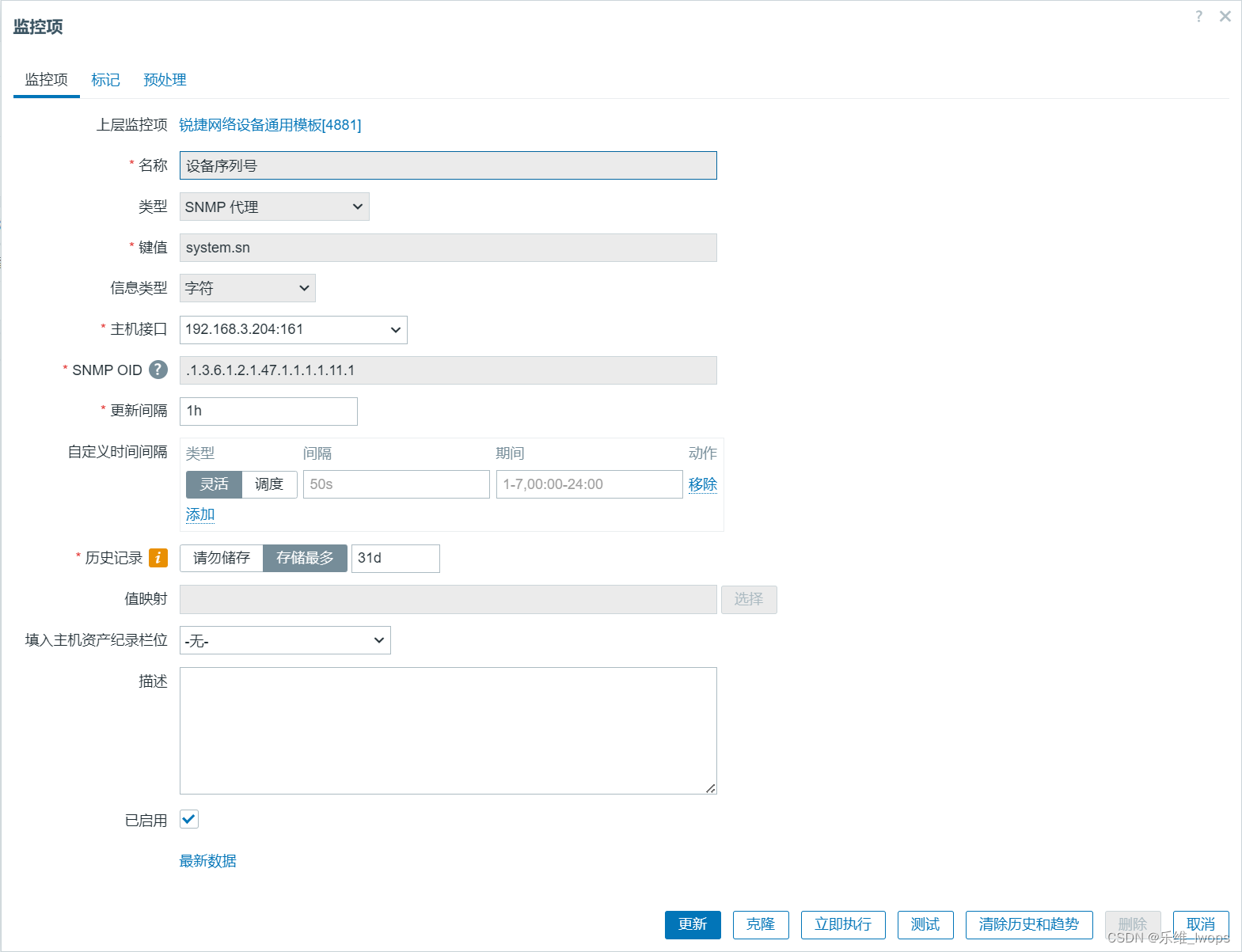This screenshot has height=952, width=1242.
Task: Toggle the 已启用 checkbox
Action: (189, 819)
